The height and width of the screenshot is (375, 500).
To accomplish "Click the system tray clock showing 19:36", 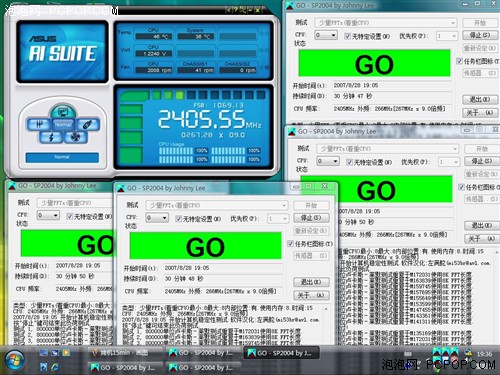I will click(x=484, y=354).
